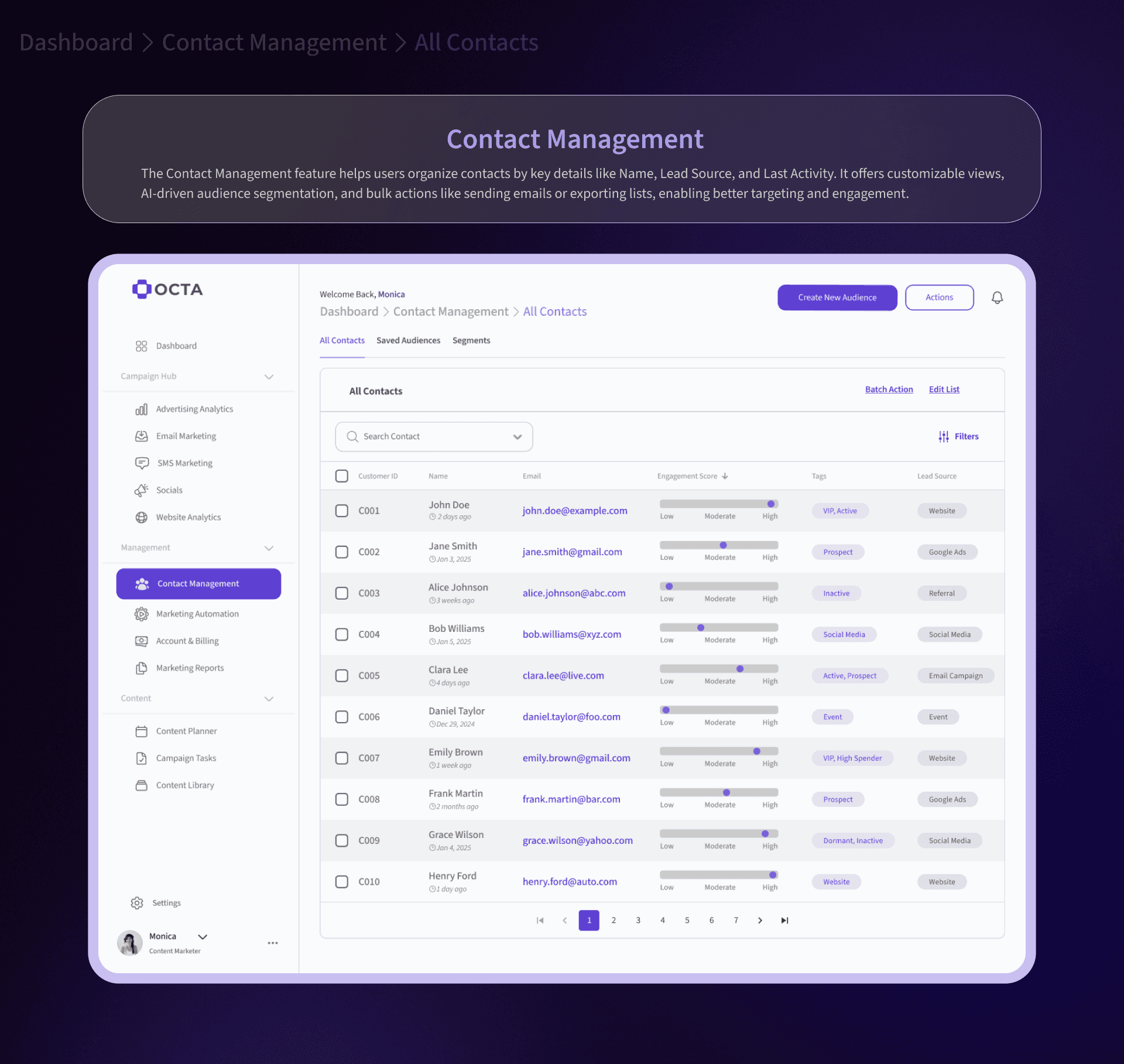1124x1064 pixels.
Task: Open the three-dots menu beside Monica
Action: (x=273, y=943)
